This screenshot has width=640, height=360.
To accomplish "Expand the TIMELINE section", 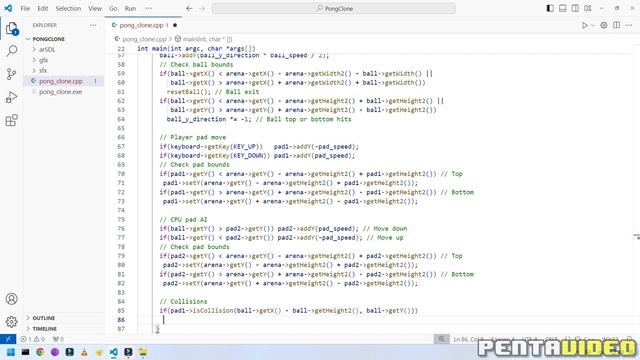I will point(44,329).
